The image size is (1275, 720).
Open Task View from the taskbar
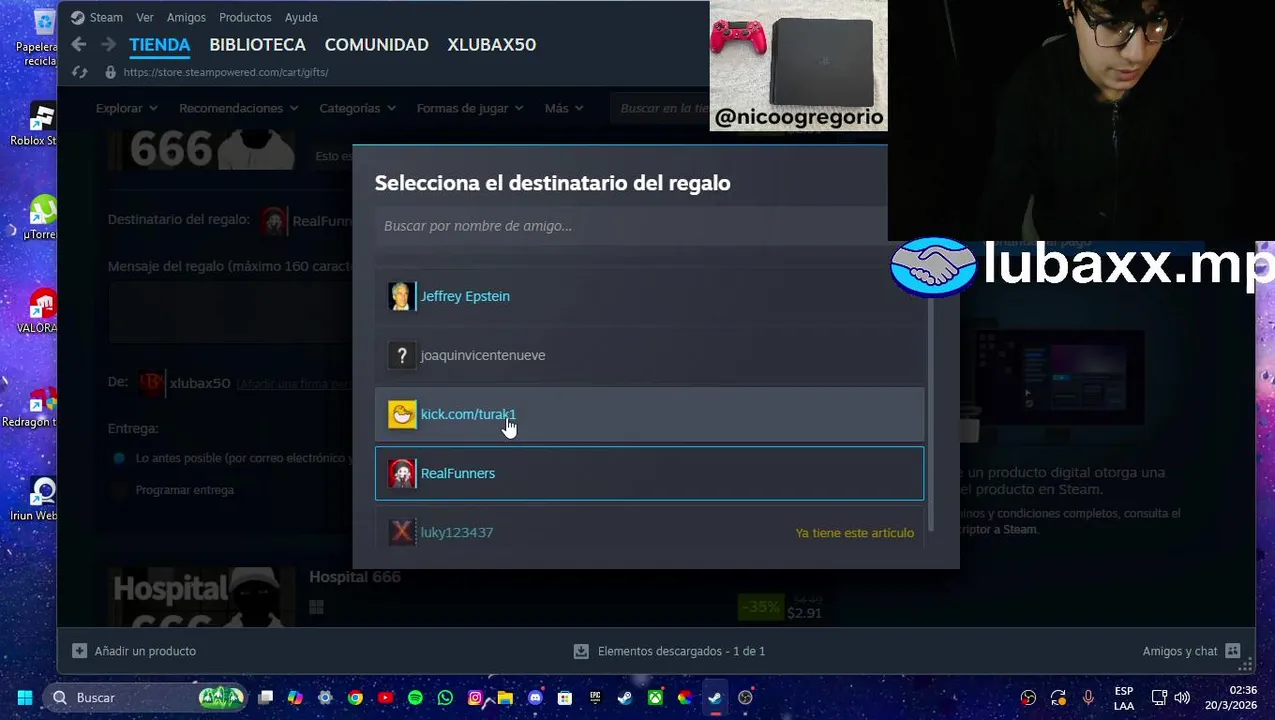(265, 698)
